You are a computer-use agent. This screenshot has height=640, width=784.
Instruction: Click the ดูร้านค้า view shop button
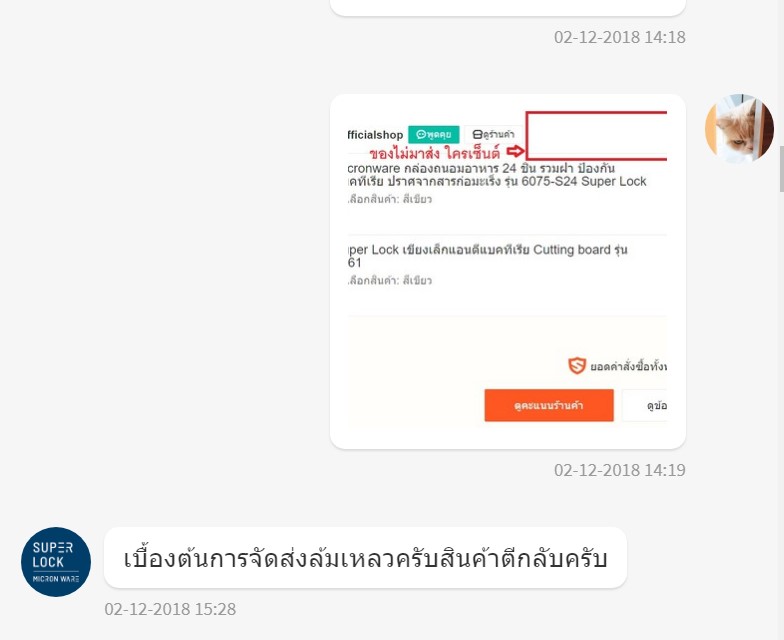click(x=494, y=134)
